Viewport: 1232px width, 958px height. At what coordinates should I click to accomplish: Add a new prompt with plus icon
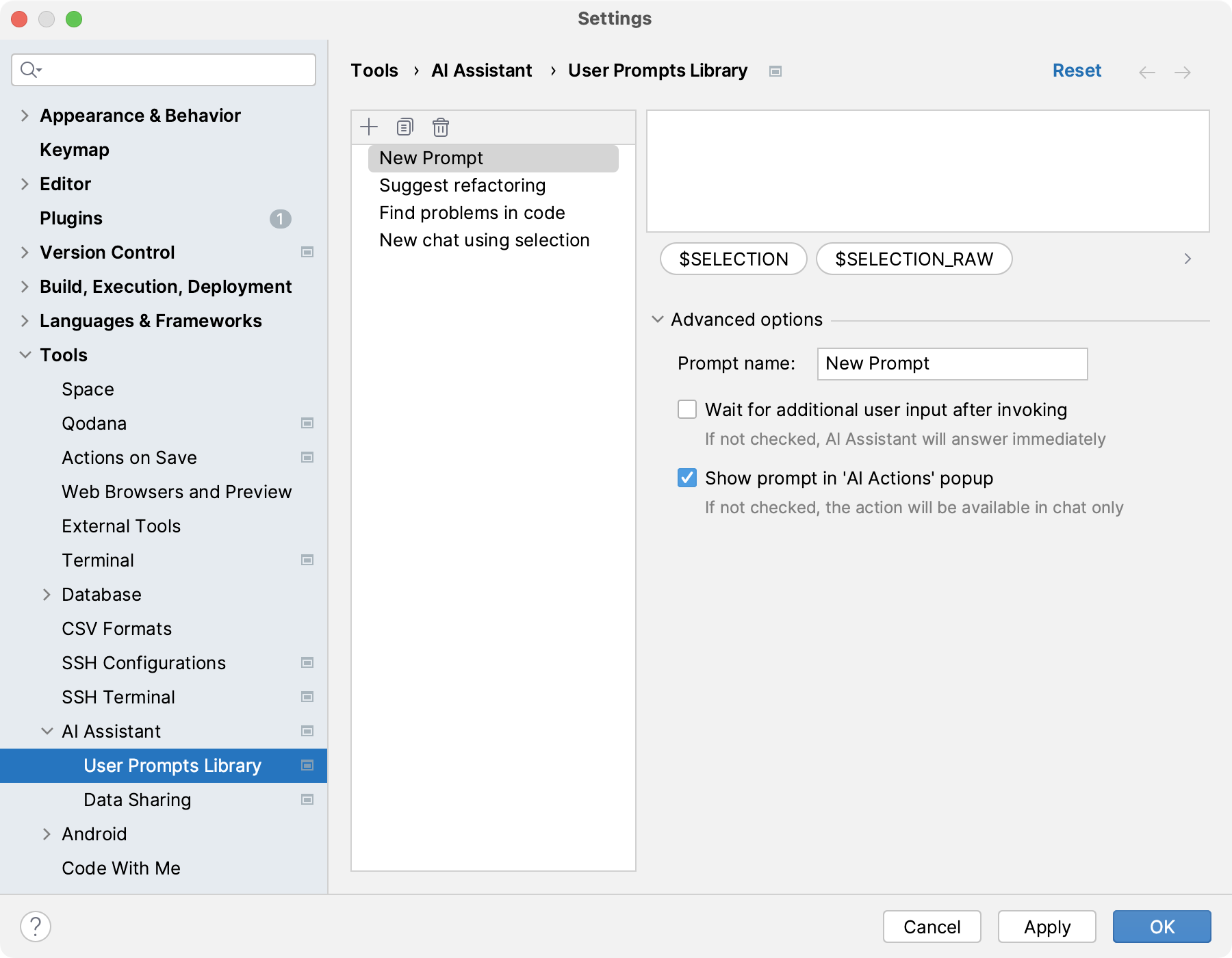[x=369, y=127]
